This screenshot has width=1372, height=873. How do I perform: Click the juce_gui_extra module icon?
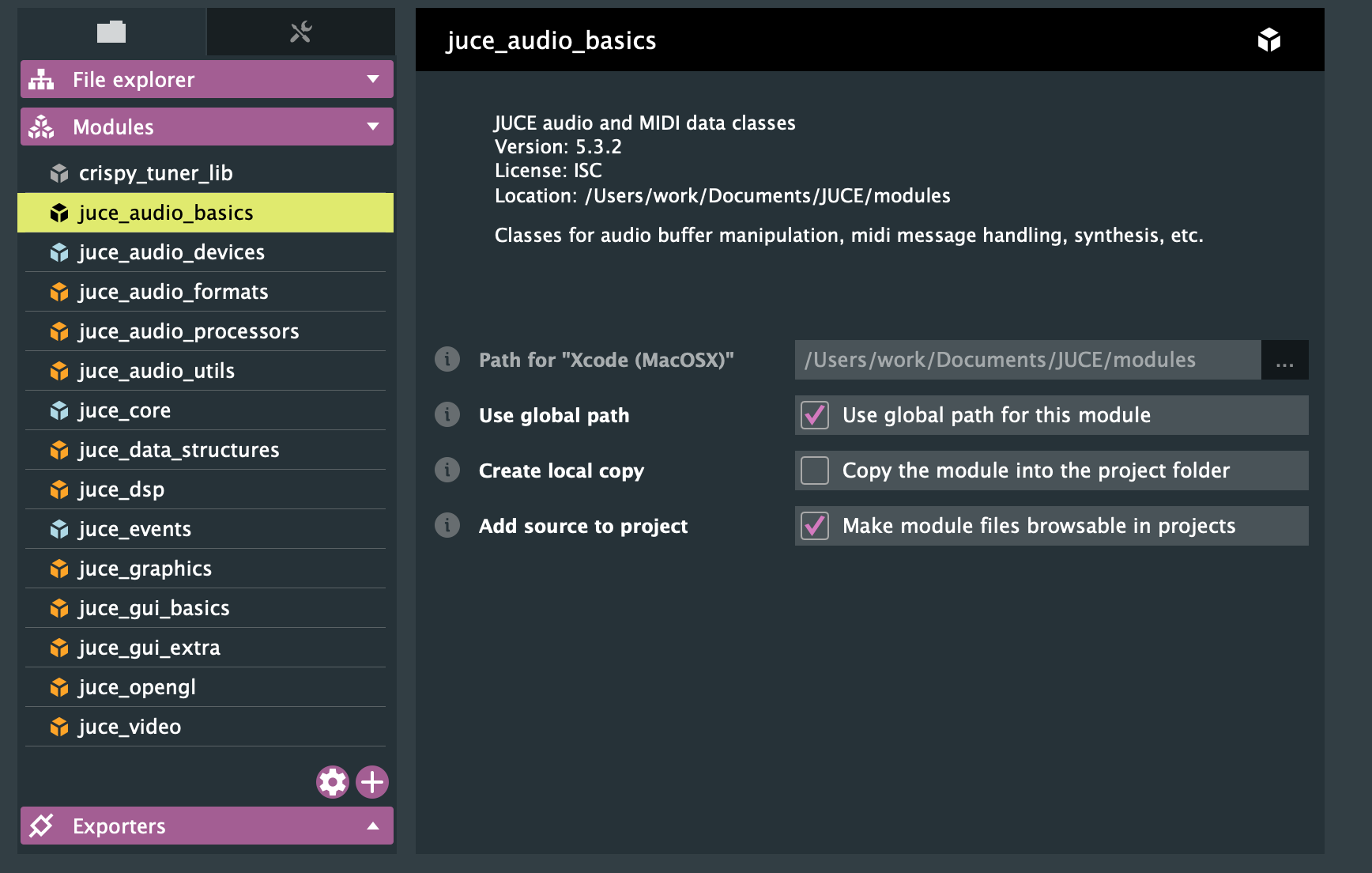(x=59, y=648)
